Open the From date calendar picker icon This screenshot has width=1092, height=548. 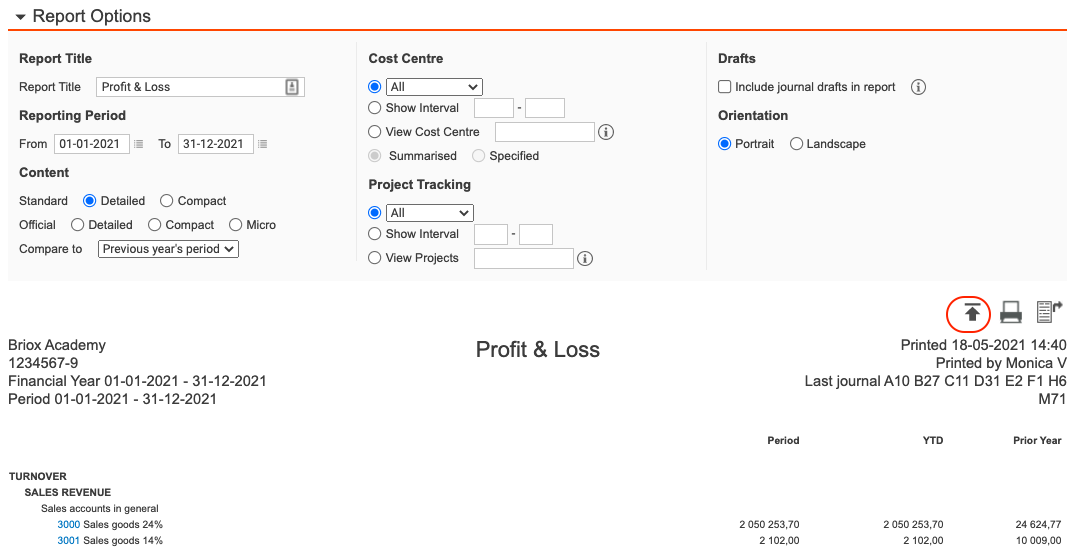139,144
